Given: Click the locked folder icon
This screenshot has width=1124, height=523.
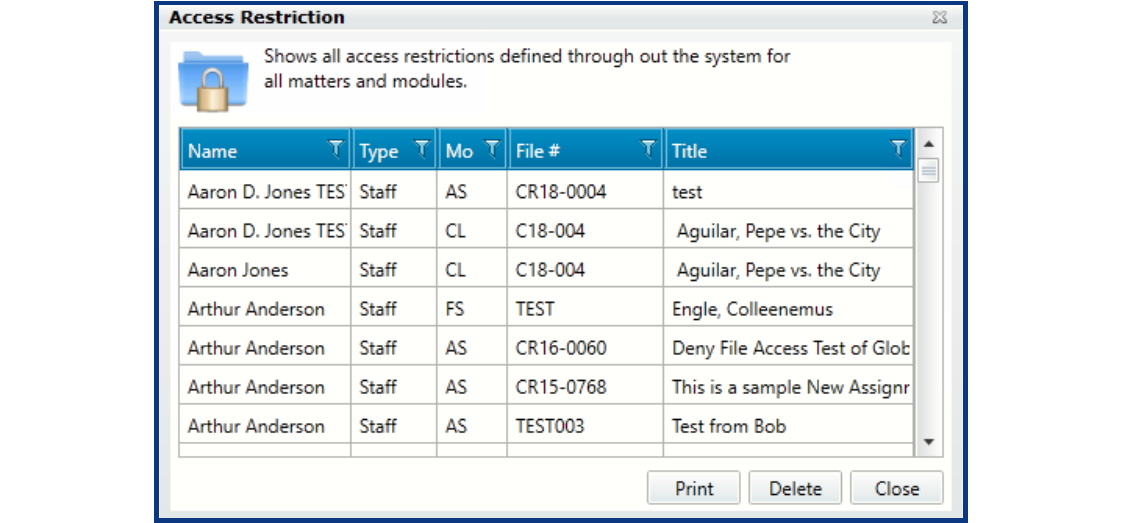Looking at the screenshot, I should 213,79.
